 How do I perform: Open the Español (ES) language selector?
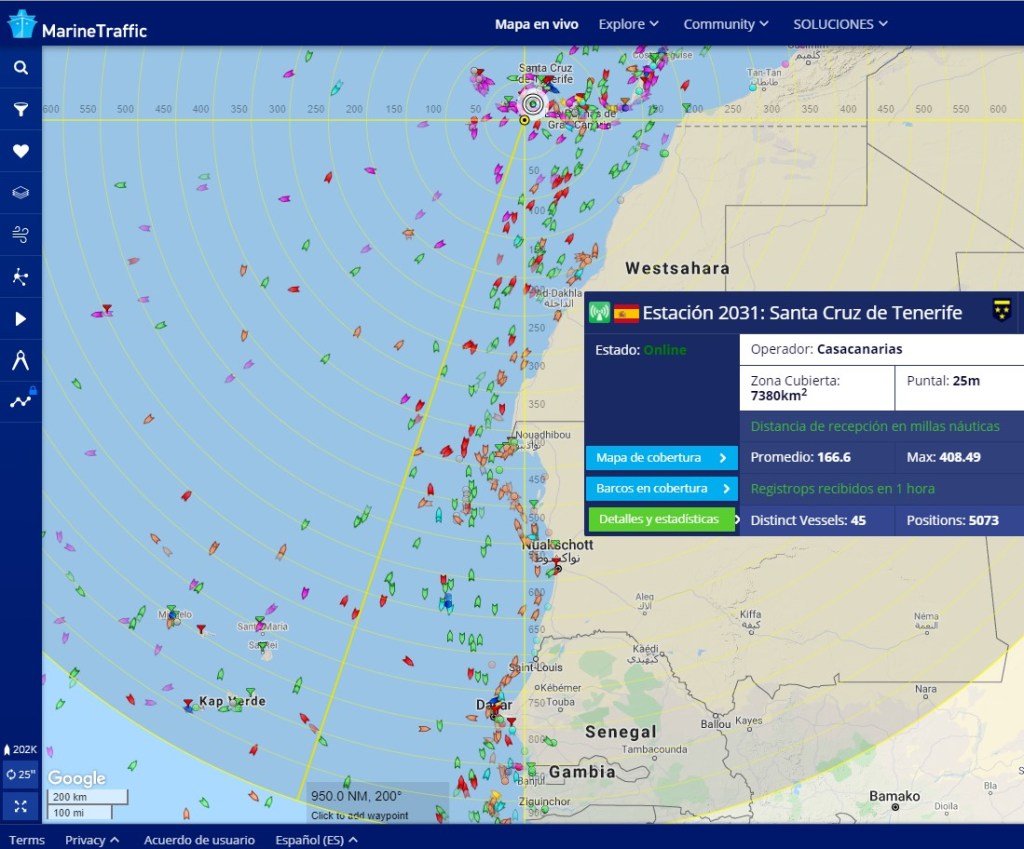pos(316,840)
